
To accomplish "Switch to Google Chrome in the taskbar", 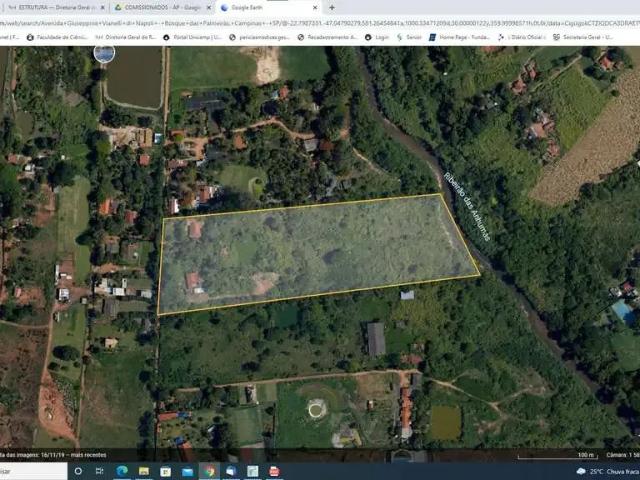I will pos(209,471).
